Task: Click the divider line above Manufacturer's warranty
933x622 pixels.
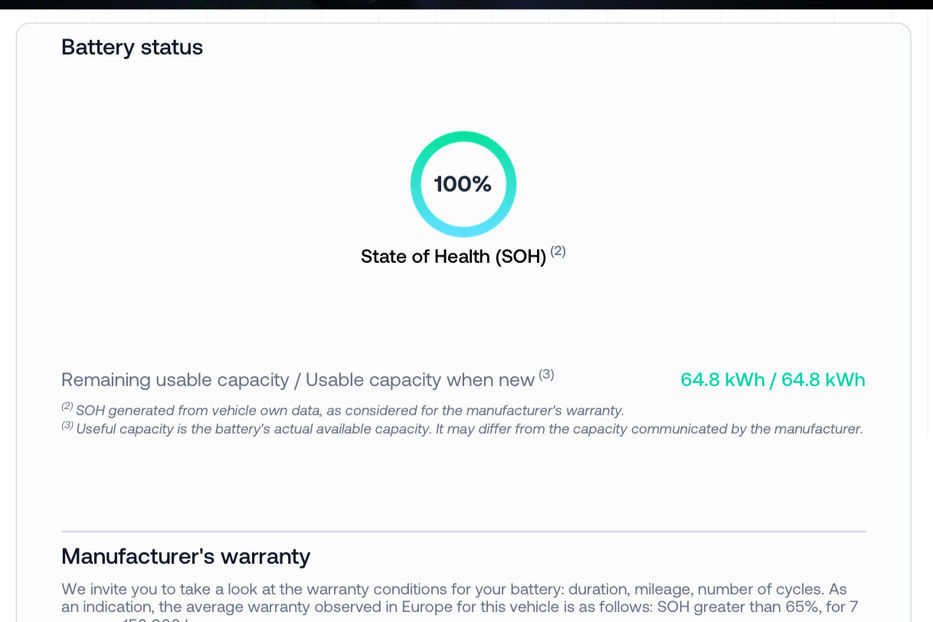Action: (463, 531)
